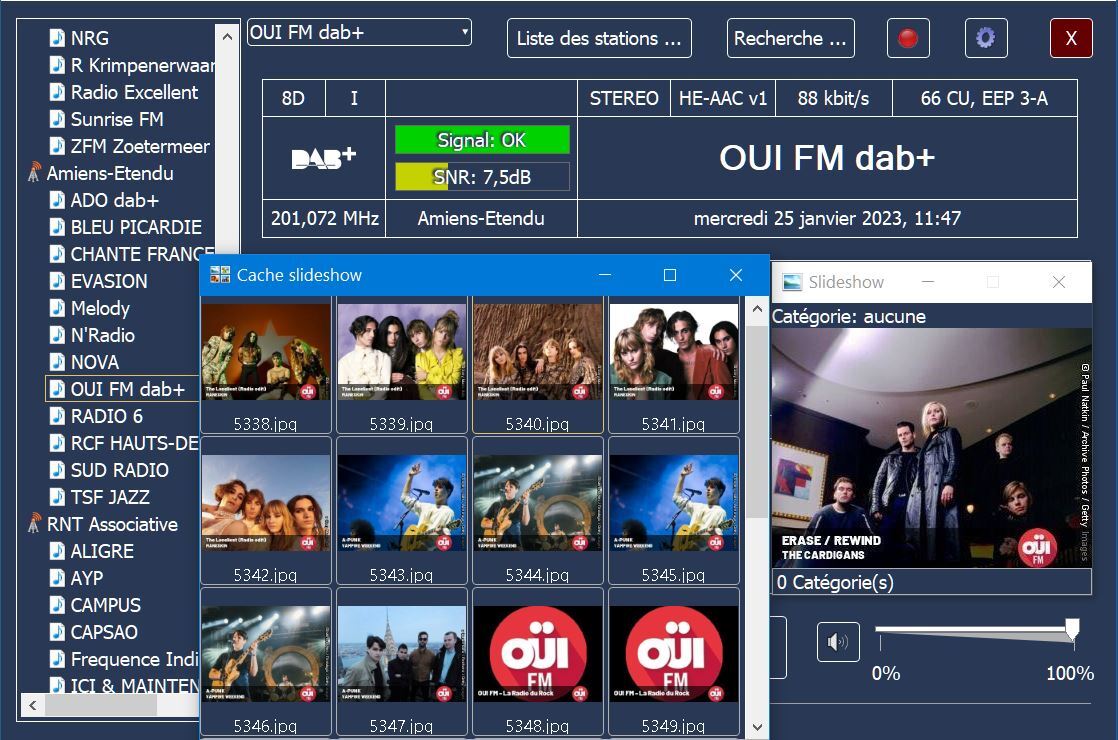1118x740 pixels.
Task: Click the Slideshow window title icon
Action: click(792, 282)
